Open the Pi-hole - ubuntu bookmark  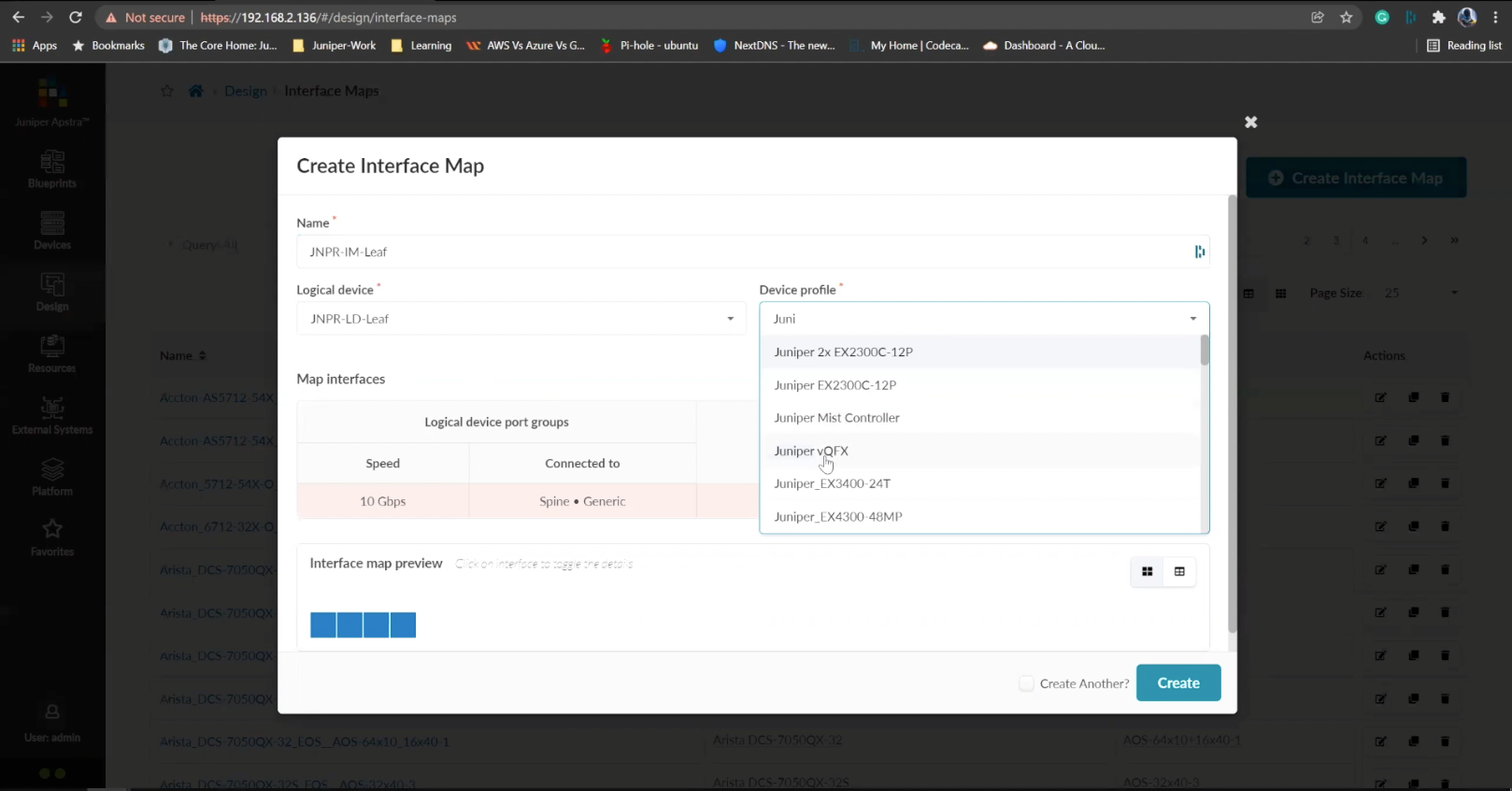pyautogui.click(x=649, y=45)
